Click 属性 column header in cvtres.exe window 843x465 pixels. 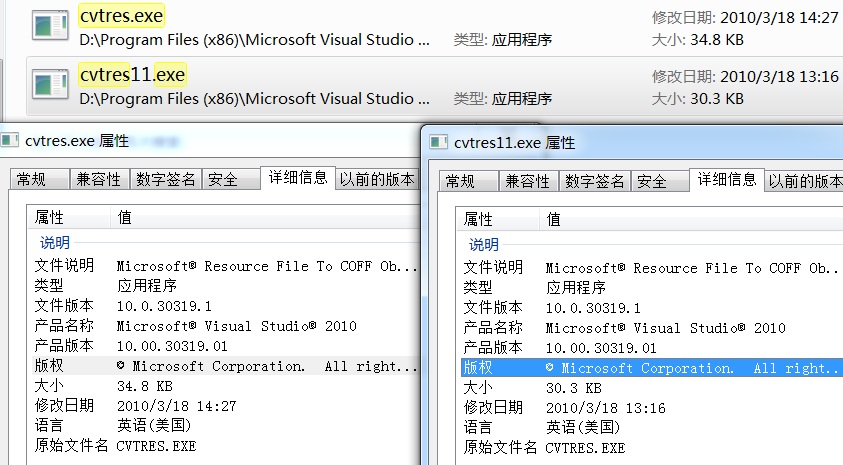(x=69, y=217)
